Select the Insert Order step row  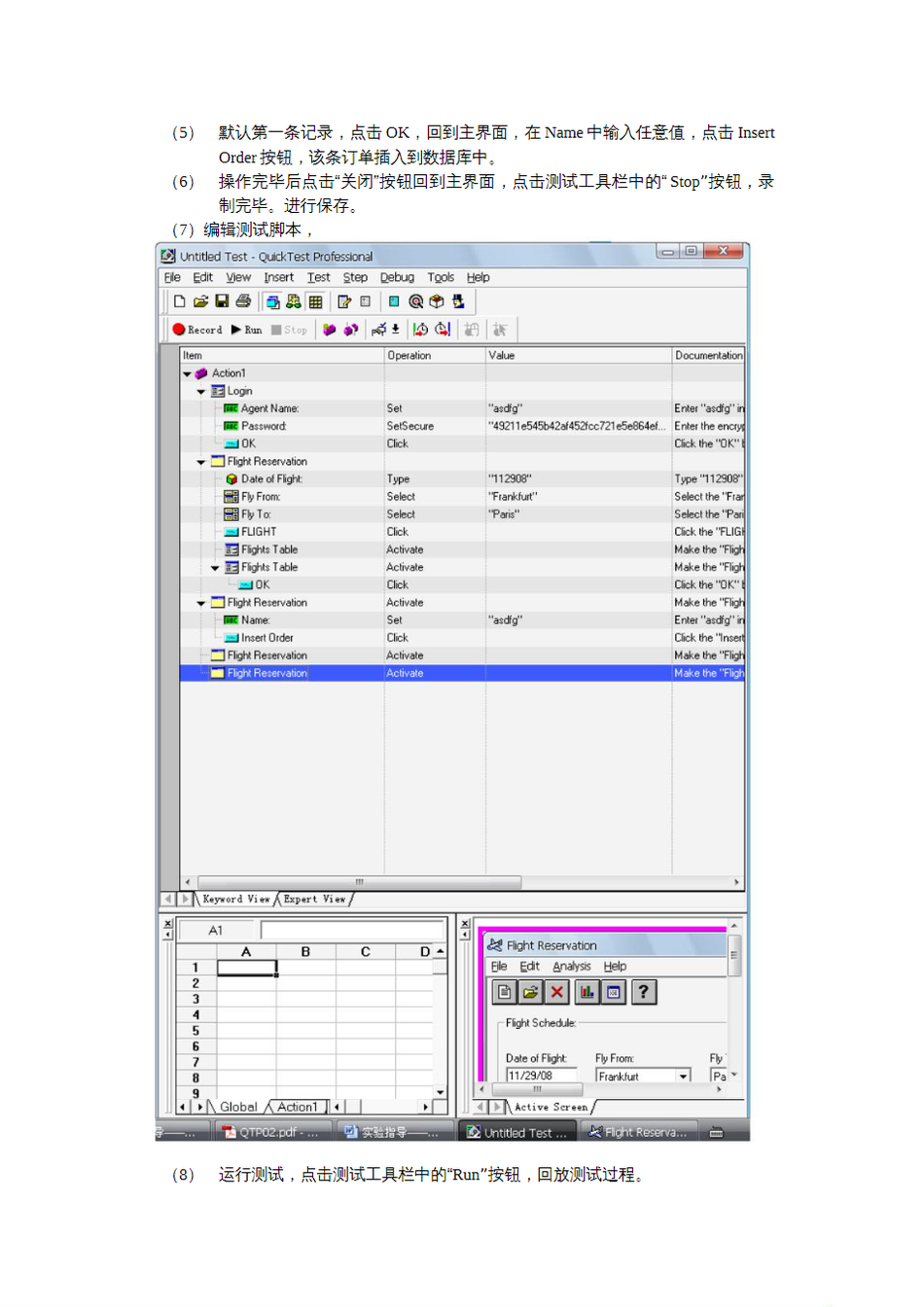[267, 638]
